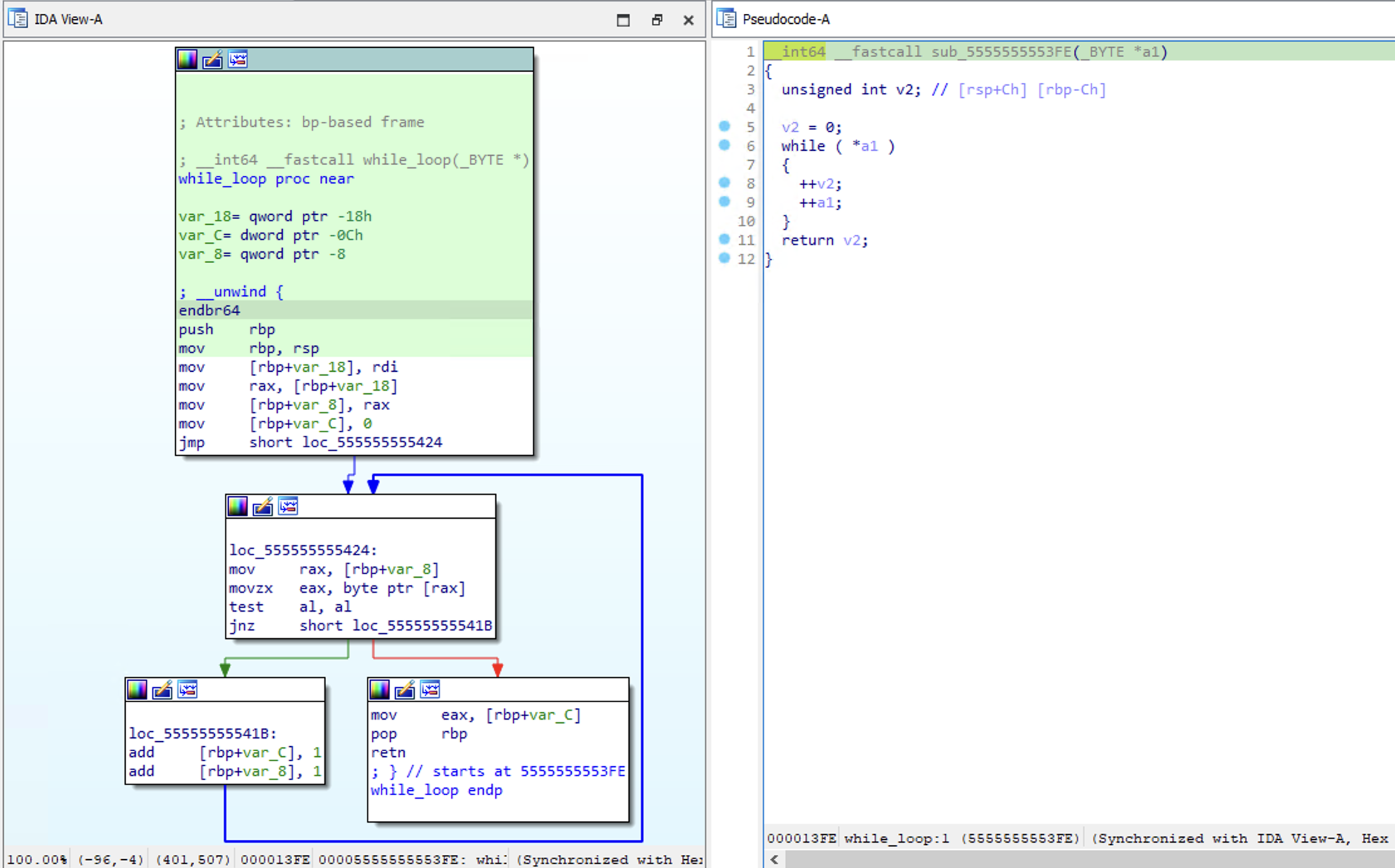Click 'v2 = 0;' pseudocode statement
The width and height of the screenshot is (1395, 868).
[x=812, y=127]
